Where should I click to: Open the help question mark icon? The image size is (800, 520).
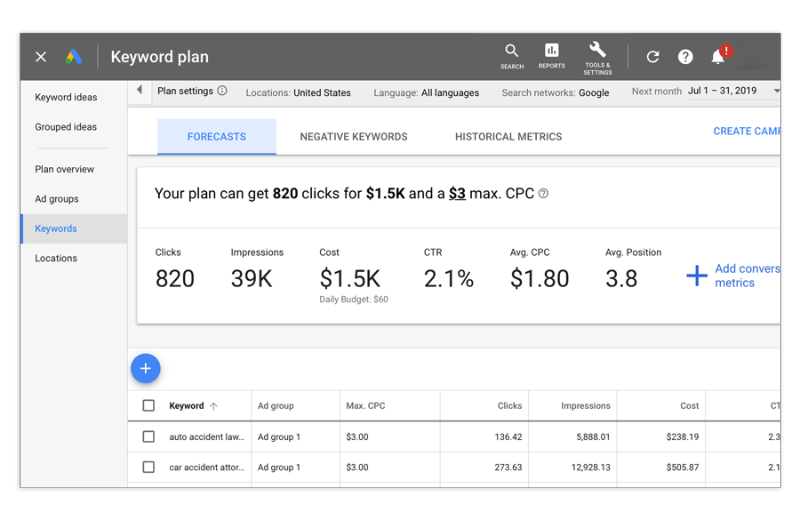(x=685, y=57)
